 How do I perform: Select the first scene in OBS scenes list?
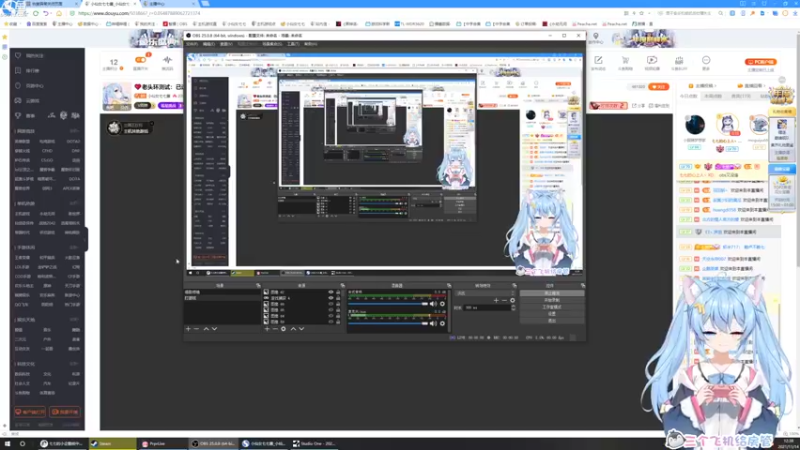[x=222, y=292]
